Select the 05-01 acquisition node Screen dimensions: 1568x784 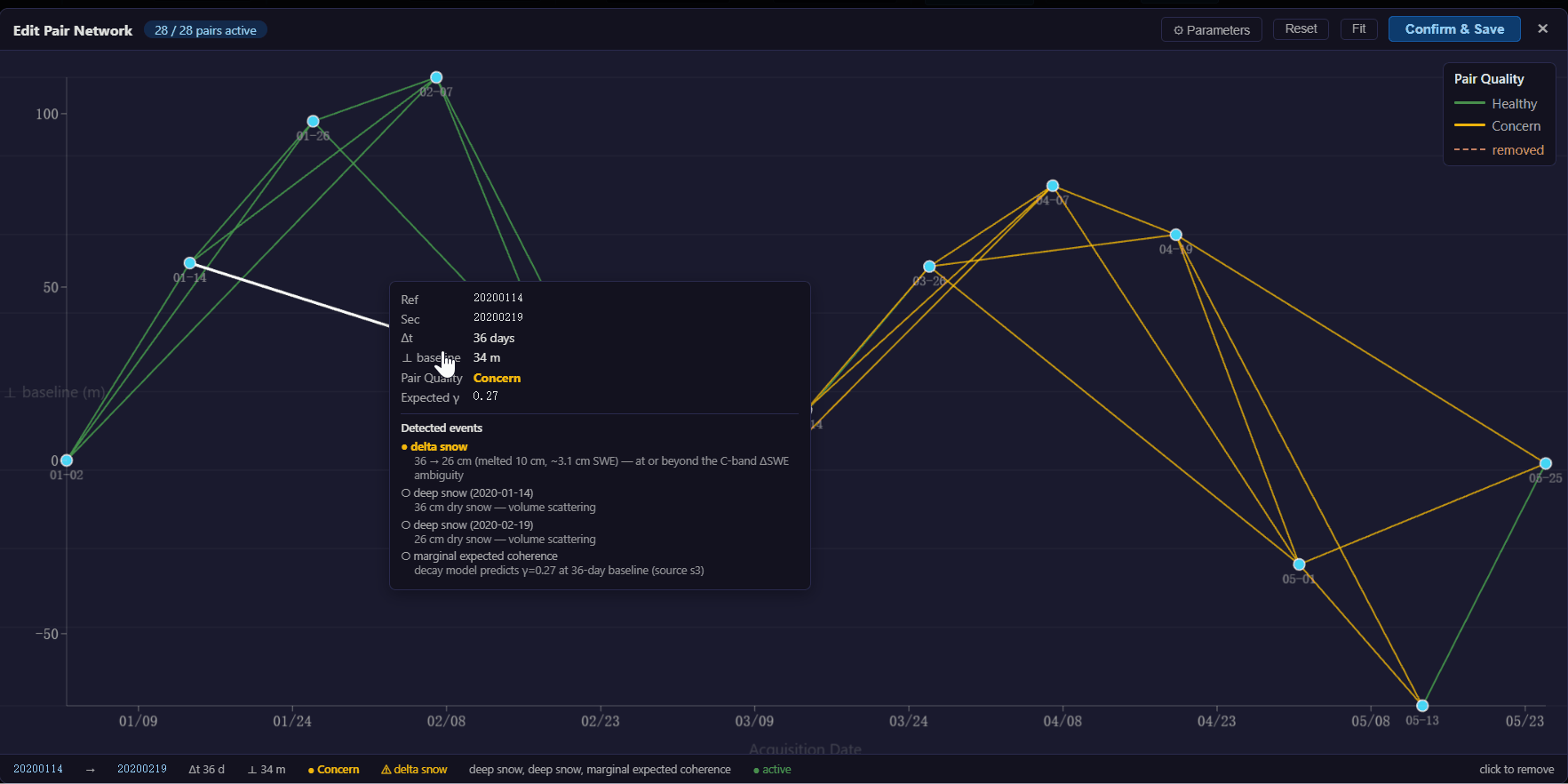click(x=1299, y=564)
